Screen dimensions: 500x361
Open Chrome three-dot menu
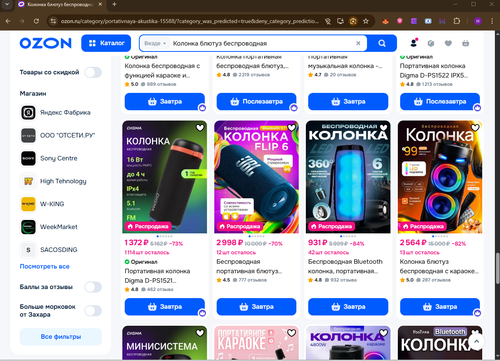point(492,21)
